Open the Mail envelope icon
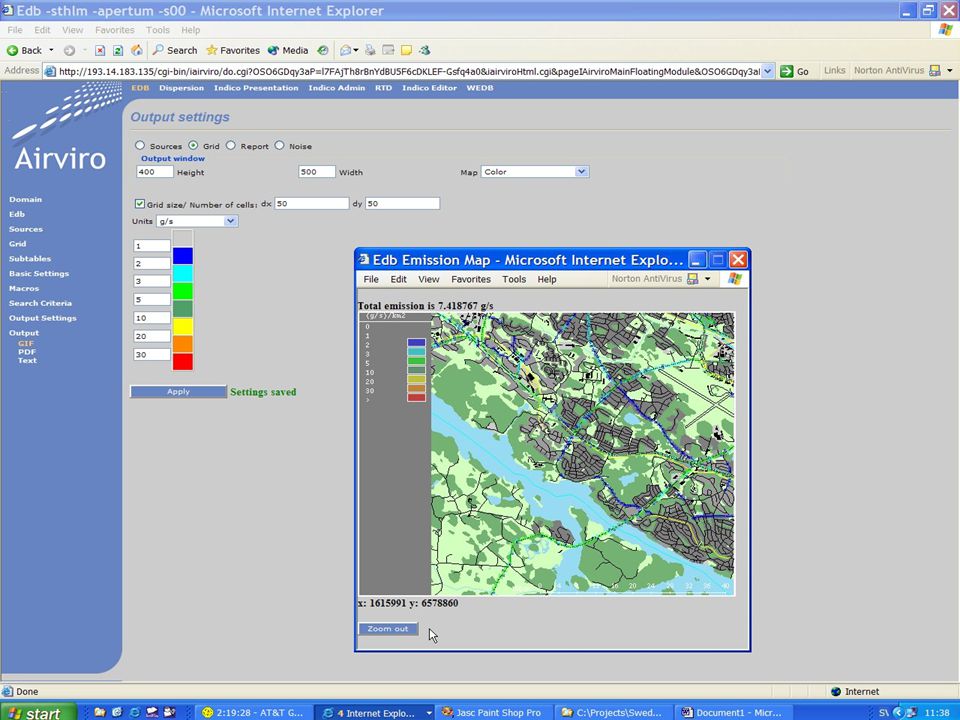 point(346,50)
